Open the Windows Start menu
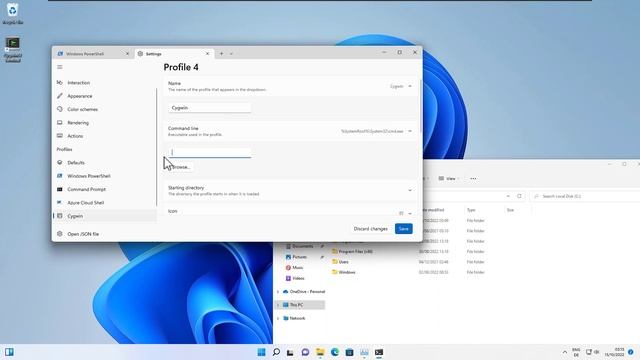Viewport: 640px width, 360px height. point(262,352)
